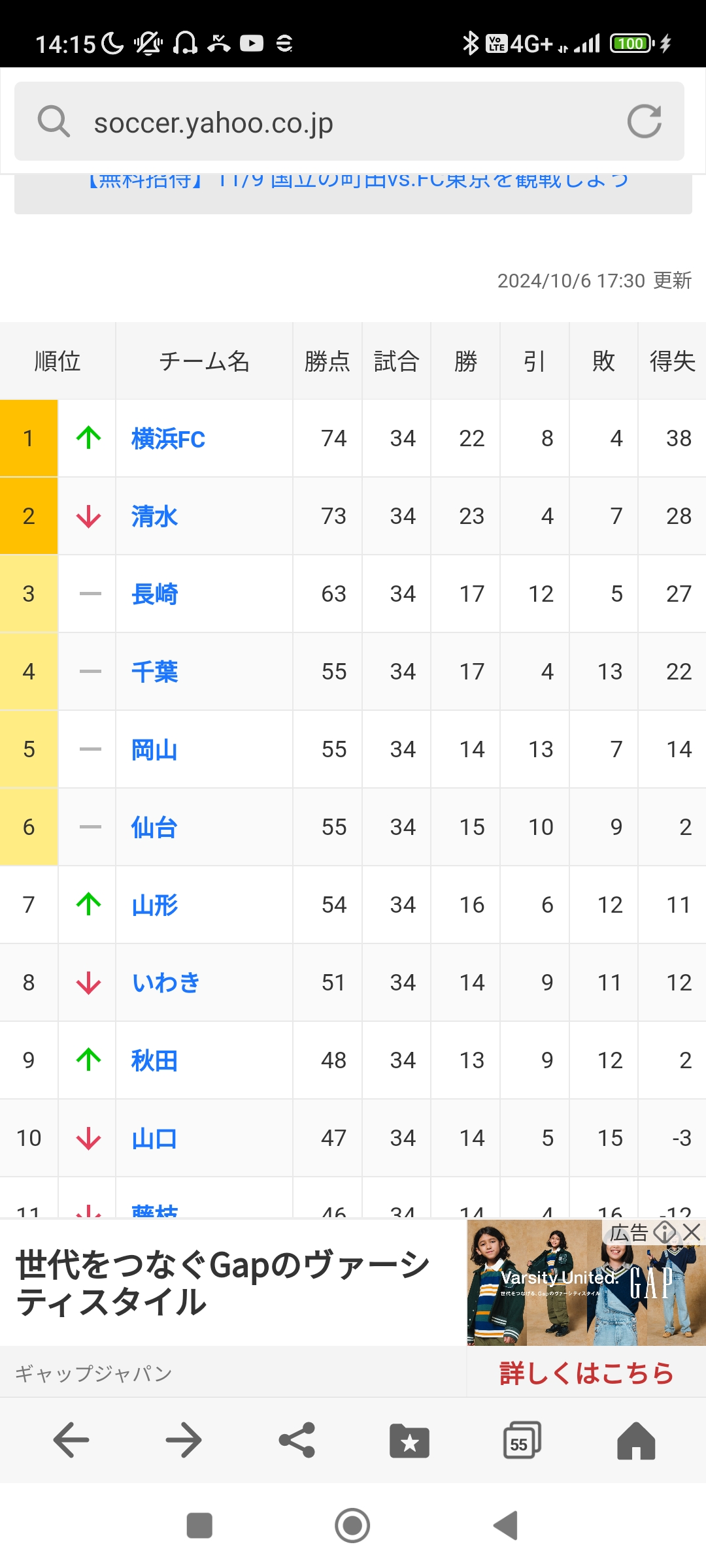Open the 無料招待 町田vs.FC東京 banner link

pos(358,180)
